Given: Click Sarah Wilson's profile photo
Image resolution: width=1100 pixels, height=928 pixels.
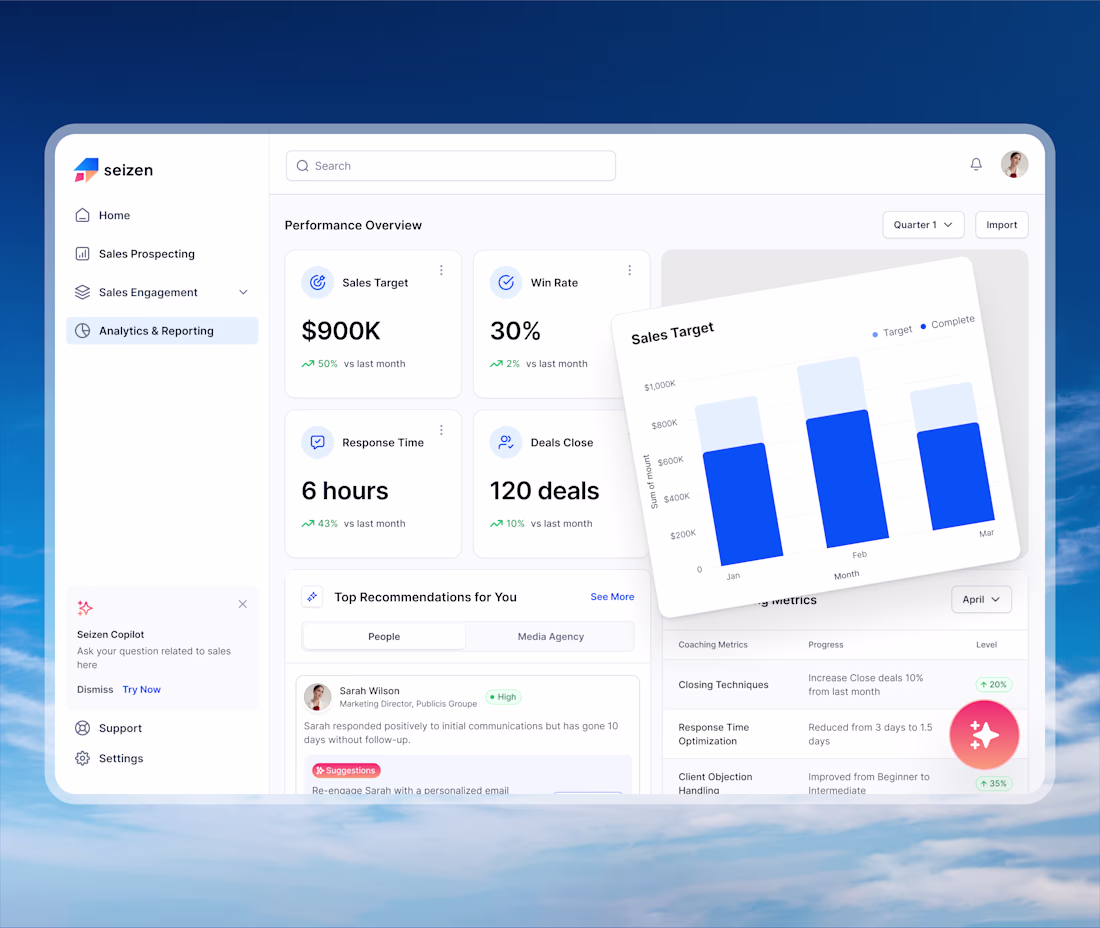Looking at the screenshot, I should point(318,697).
